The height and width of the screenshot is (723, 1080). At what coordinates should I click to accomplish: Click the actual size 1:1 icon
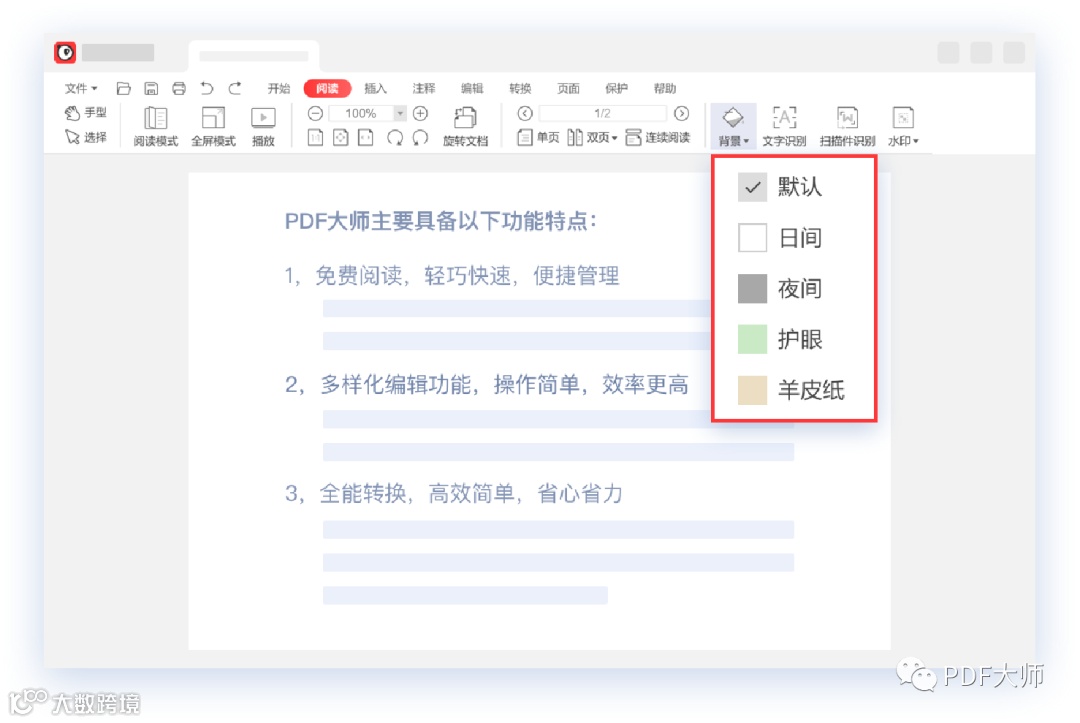(315, 138)
